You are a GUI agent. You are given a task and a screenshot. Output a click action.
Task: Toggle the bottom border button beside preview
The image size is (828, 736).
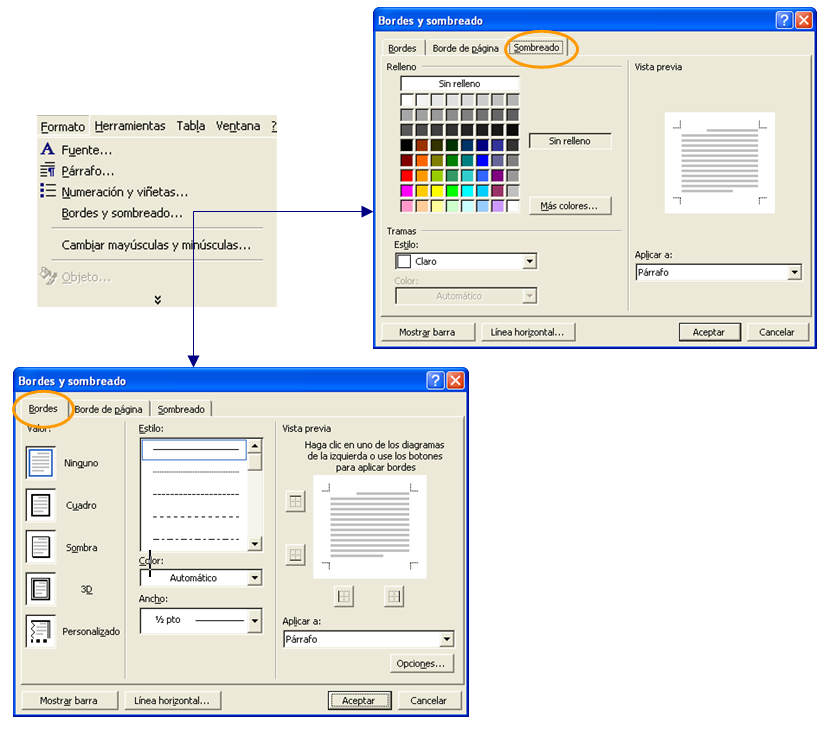[295, 555]
